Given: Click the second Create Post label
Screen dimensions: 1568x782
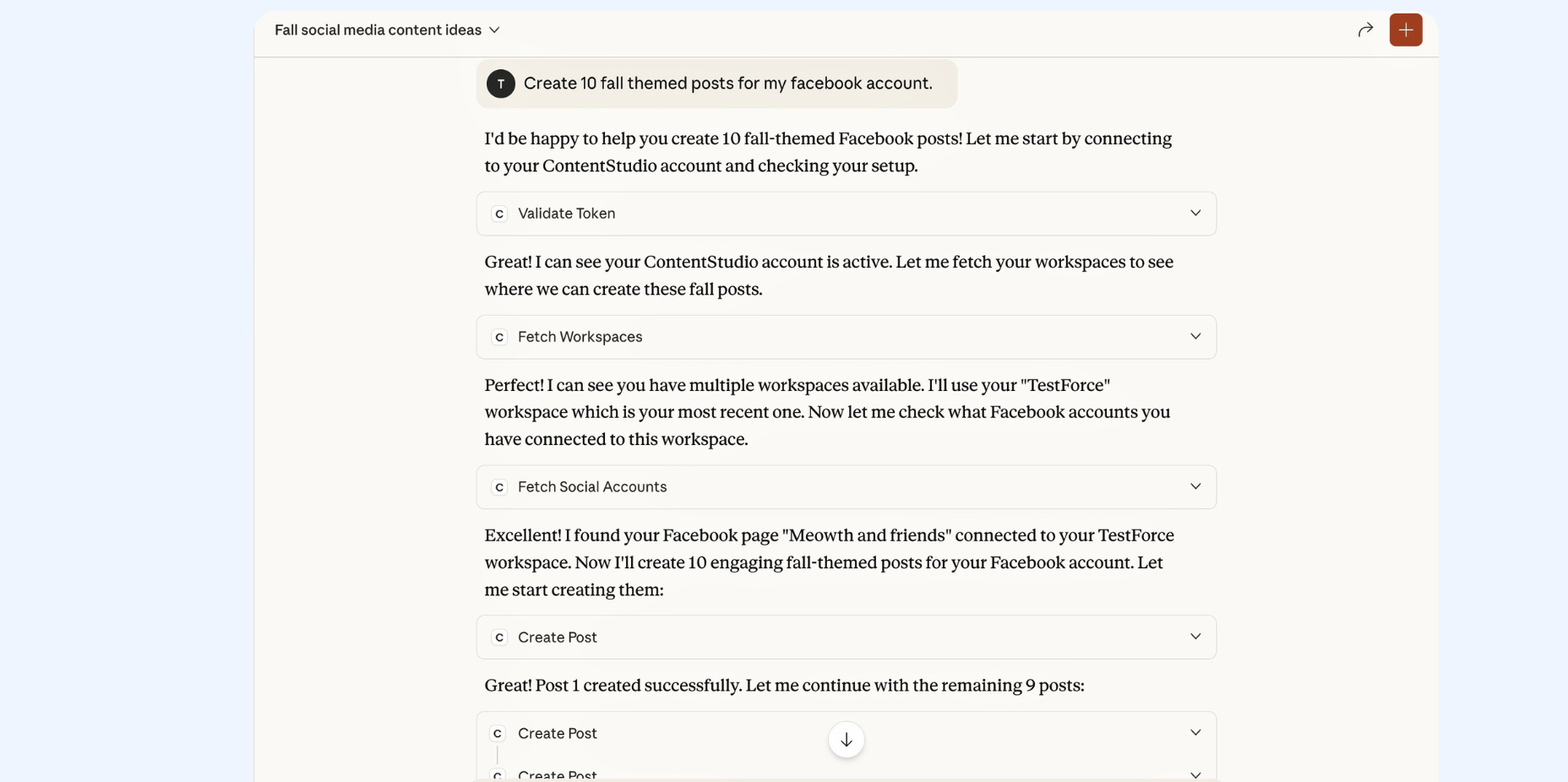Looking at the screenshot, I should click(x=558, y=734).
